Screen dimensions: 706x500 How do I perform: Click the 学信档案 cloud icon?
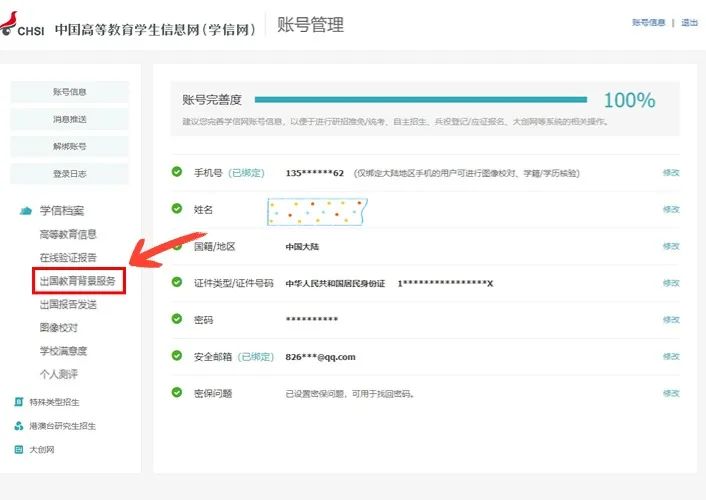tap(26, 210)
